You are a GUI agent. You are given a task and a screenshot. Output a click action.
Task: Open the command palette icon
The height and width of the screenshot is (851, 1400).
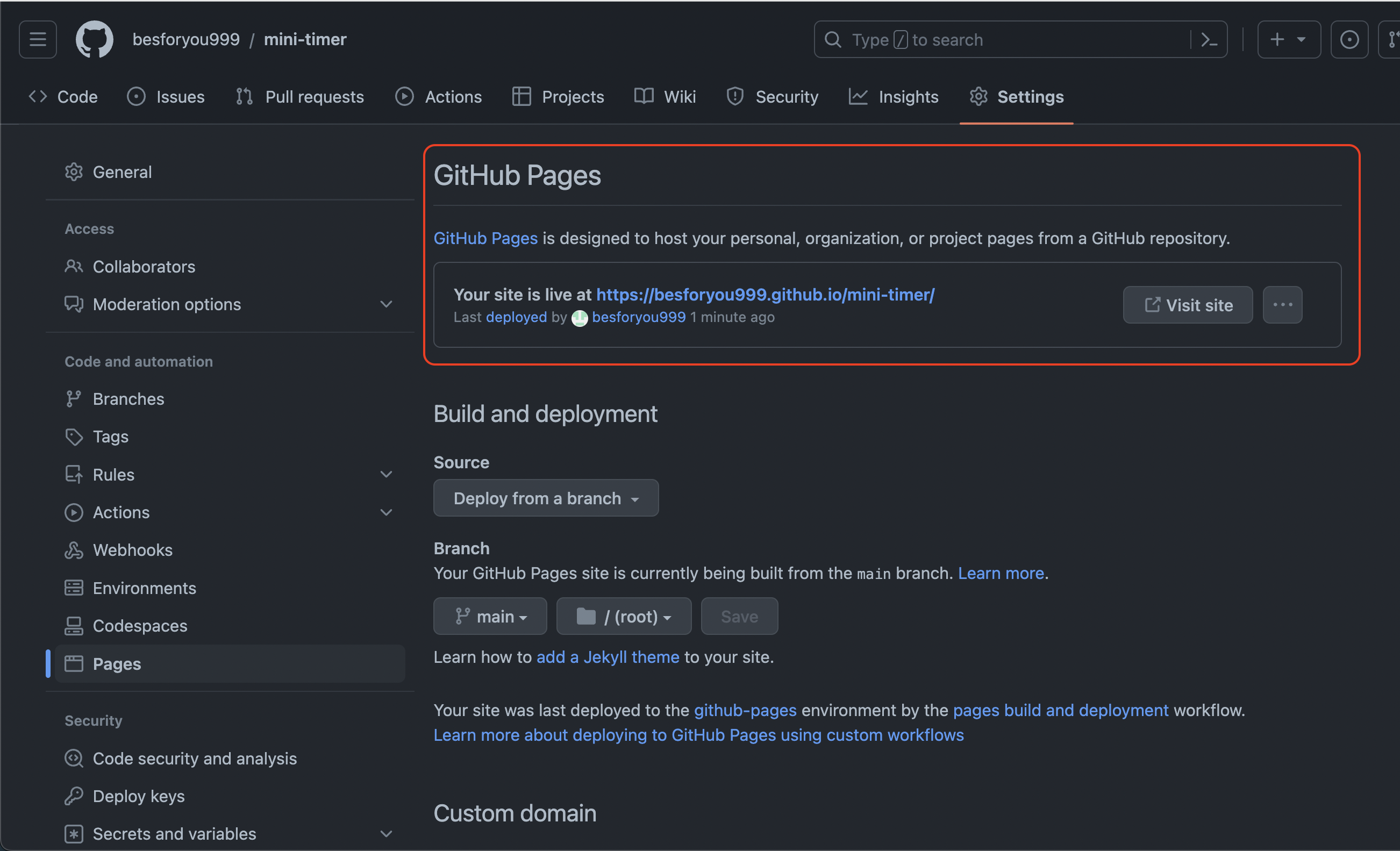(x=1209, y=40)
